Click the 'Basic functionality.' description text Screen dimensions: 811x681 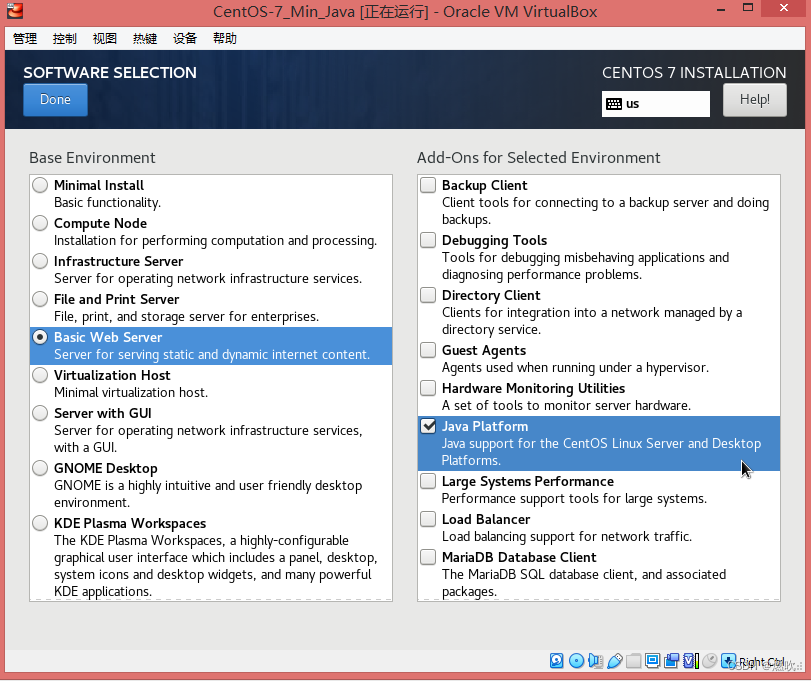pos(108,203)
